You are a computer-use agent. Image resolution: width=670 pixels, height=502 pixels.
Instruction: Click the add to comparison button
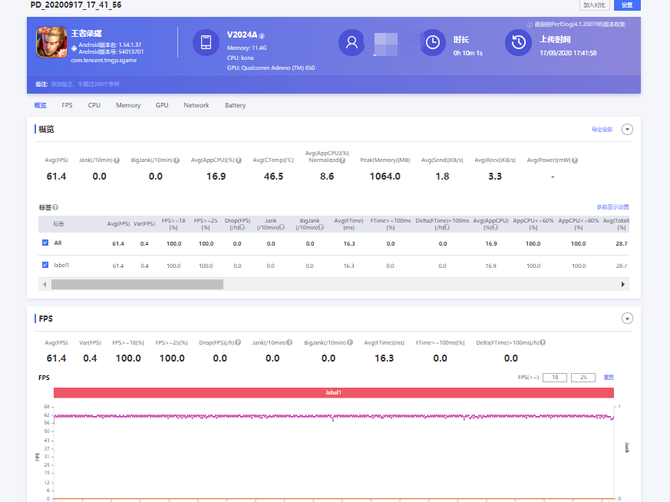point(594,5)
